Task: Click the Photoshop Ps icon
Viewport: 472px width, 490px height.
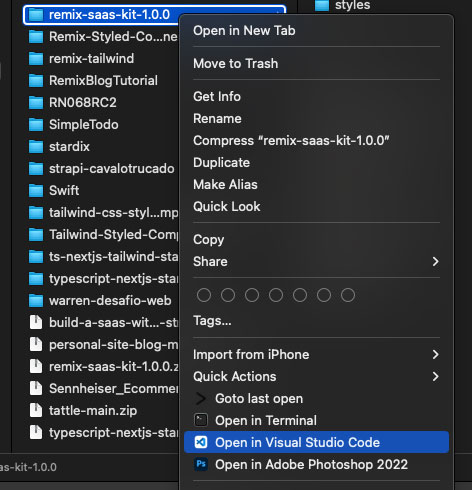Action: click(x=201, y=464)
